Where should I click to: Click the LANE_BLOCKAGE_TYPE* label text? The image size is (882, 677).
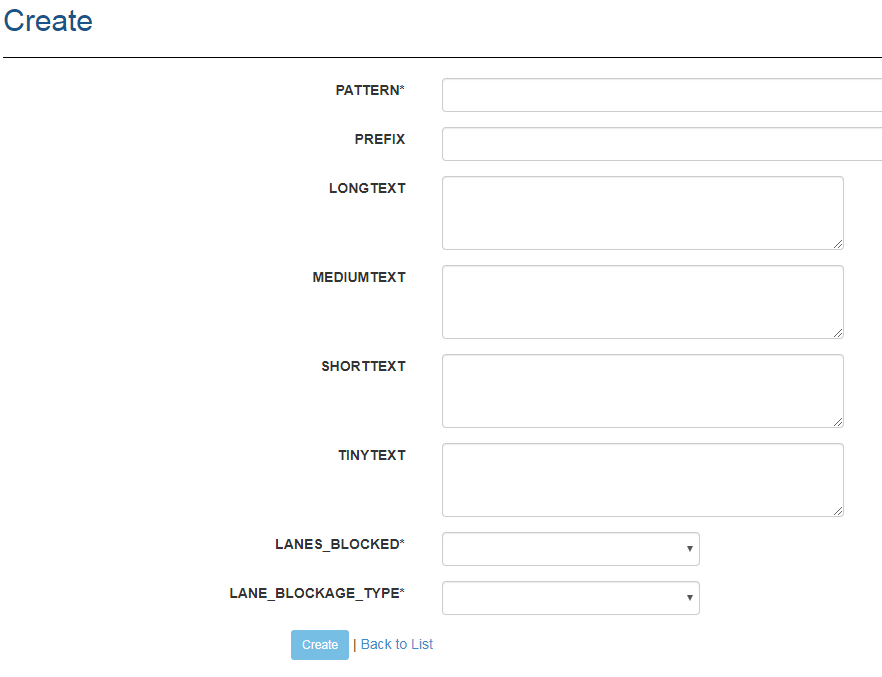[317, 593]
